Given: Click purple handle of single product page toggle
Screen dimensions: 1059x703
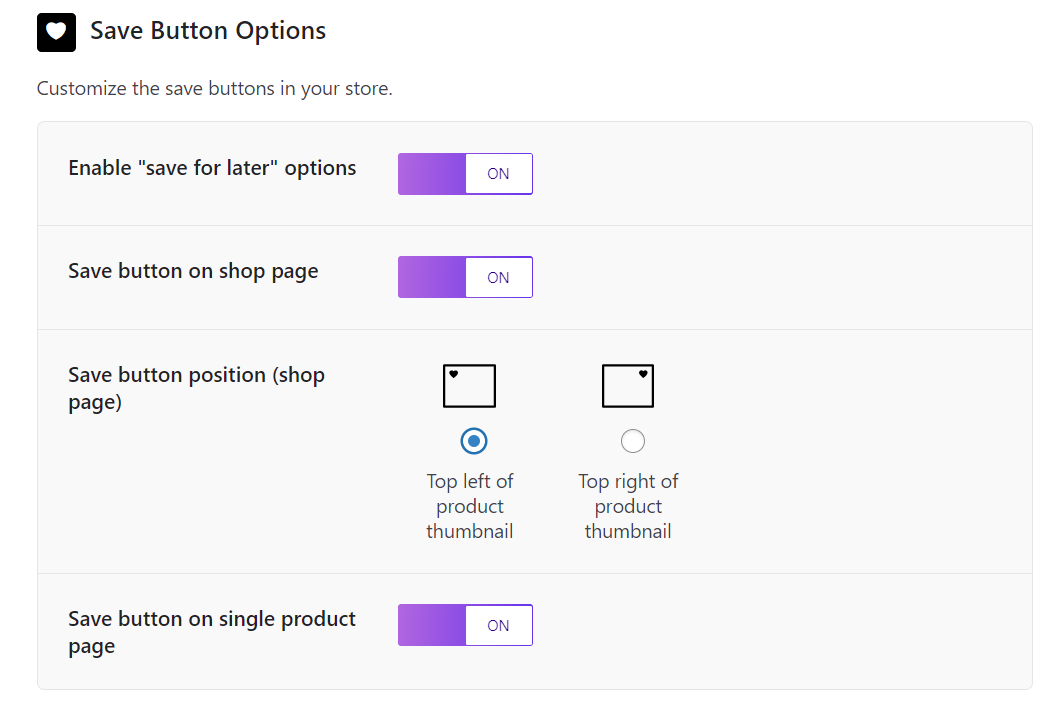Looking at the screenshot, I should [432, 625].
